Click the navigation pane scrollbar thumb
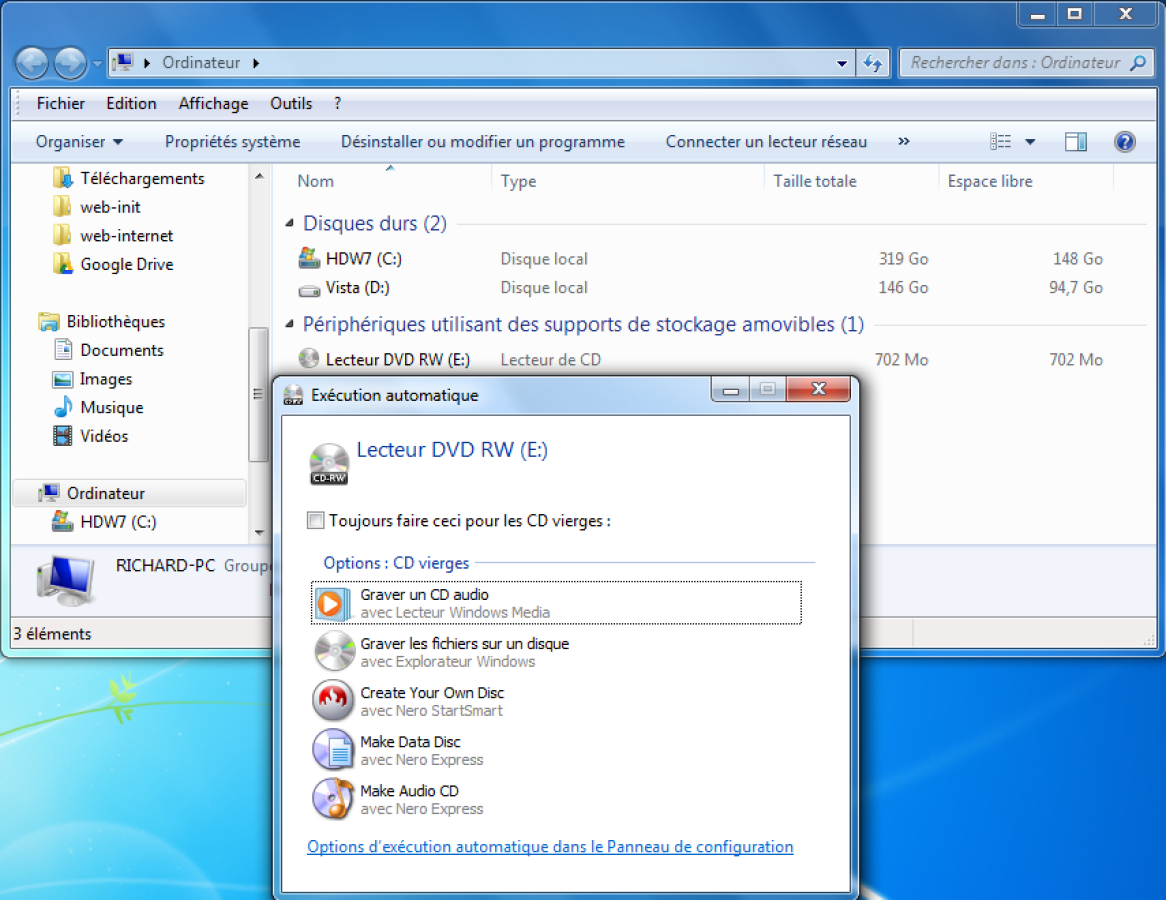This screenshot has height=900, width=1166. 258,394
